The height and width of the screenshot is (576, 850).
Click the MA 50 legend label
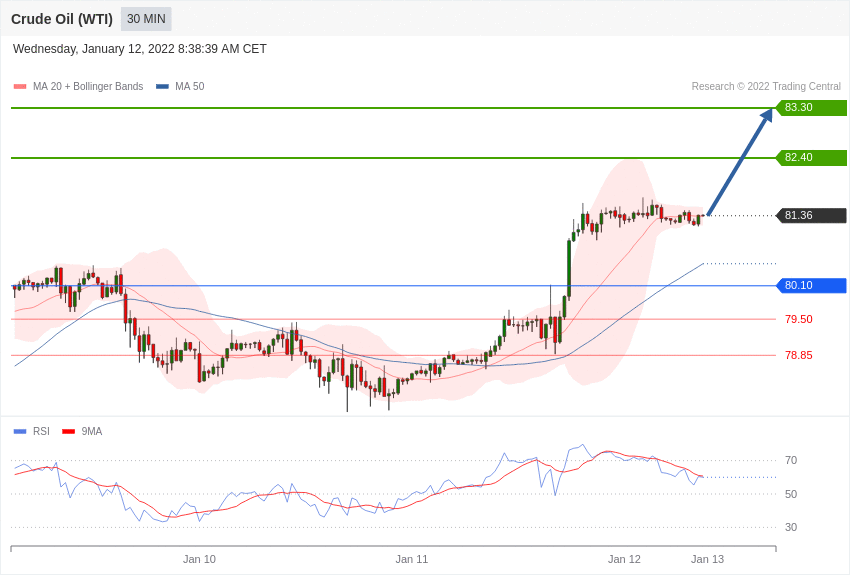190,86
